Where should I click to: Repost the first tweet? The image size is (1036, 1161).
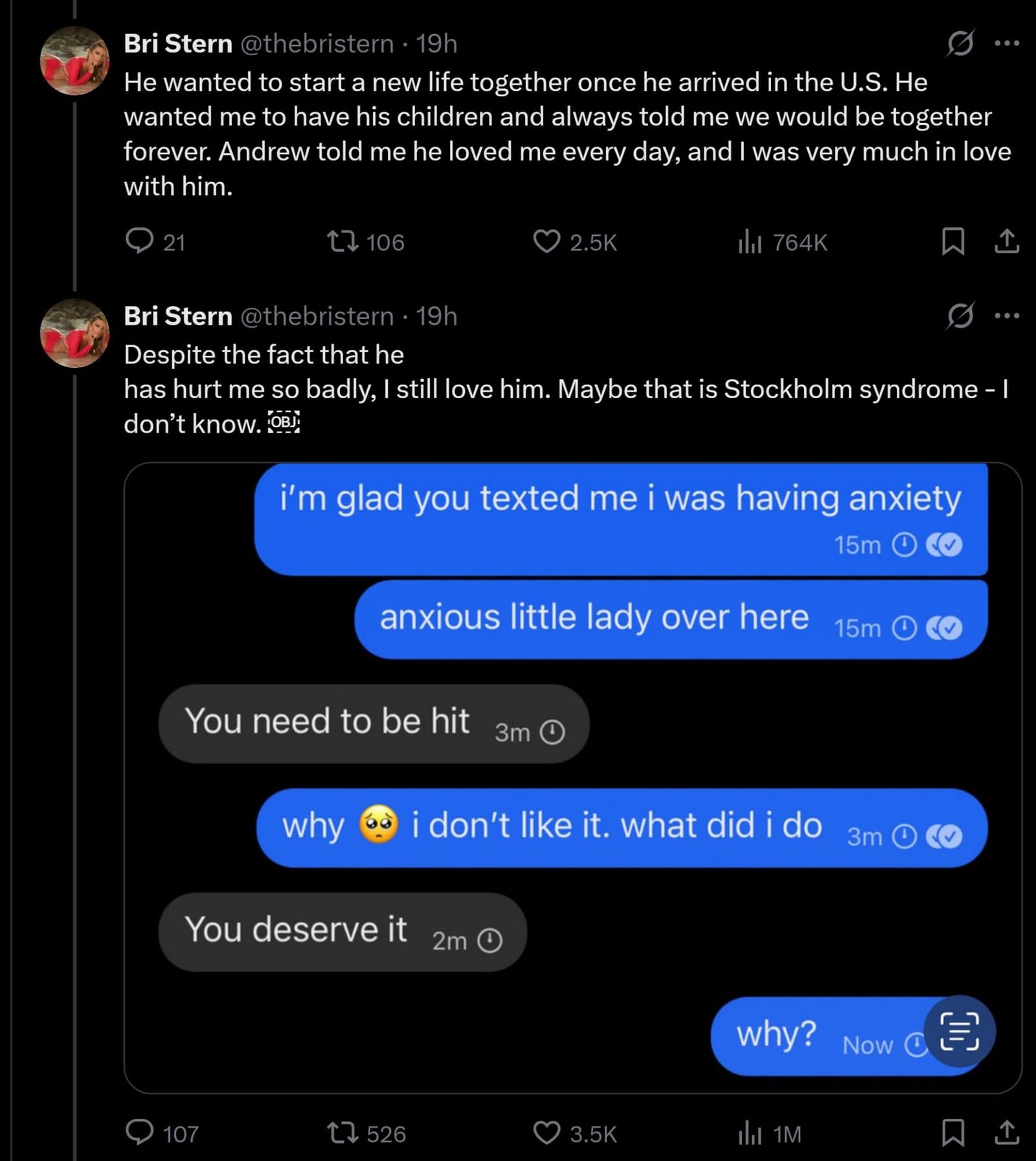point(350,243)
